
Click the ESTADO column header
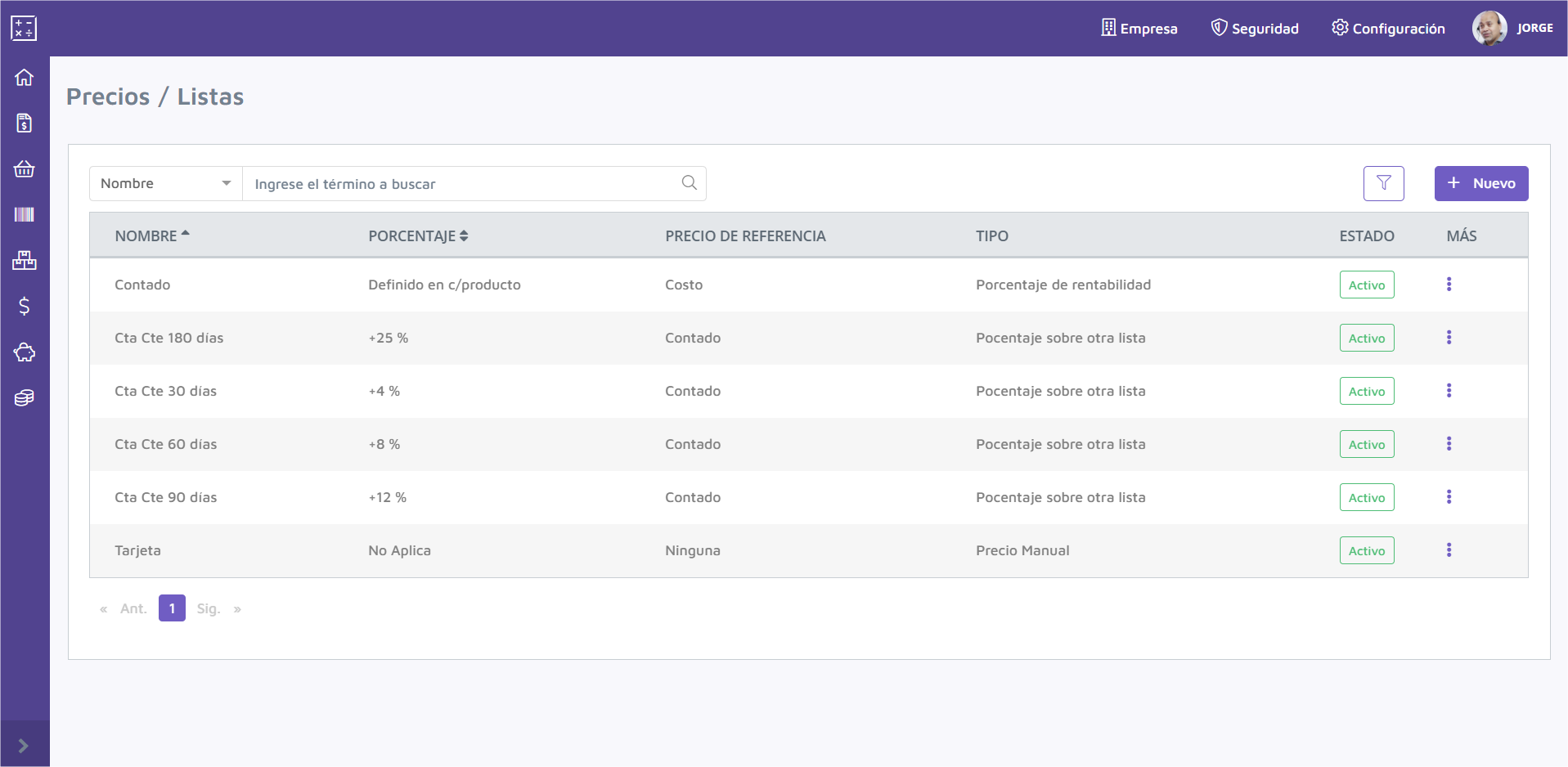coord(1366,235)
